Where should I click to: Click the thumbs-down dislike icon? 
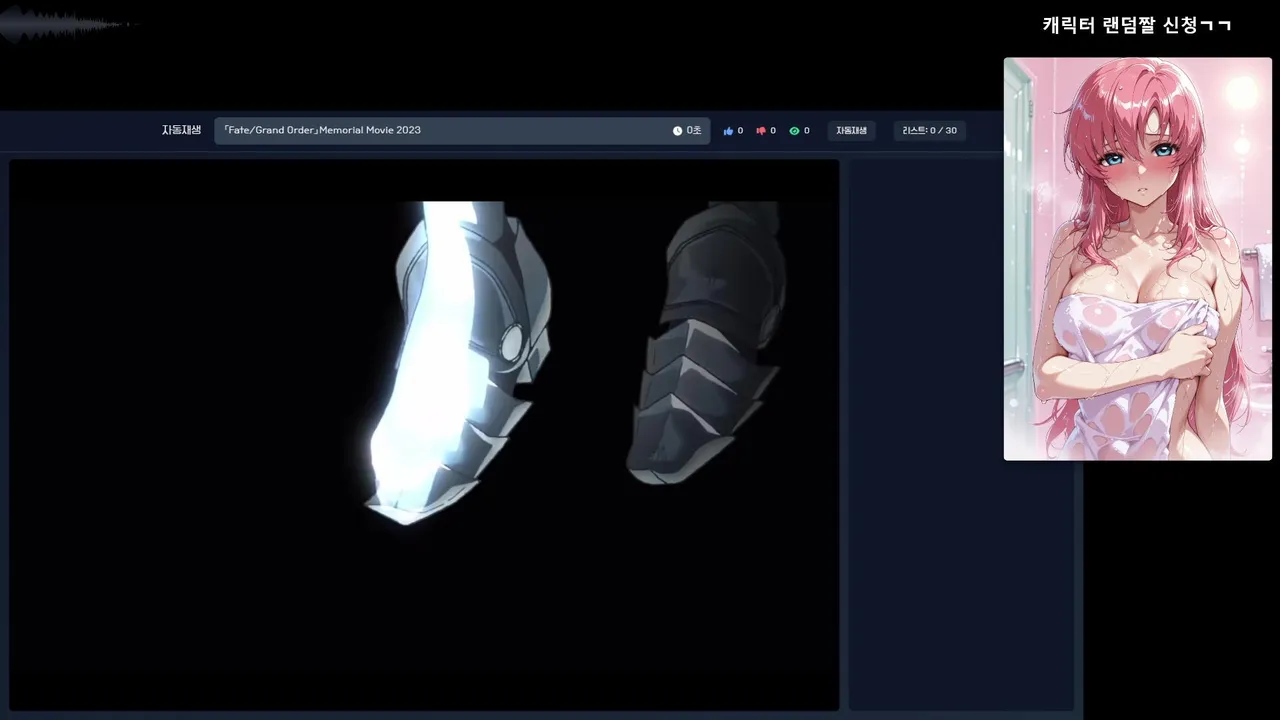coord(761,131)
